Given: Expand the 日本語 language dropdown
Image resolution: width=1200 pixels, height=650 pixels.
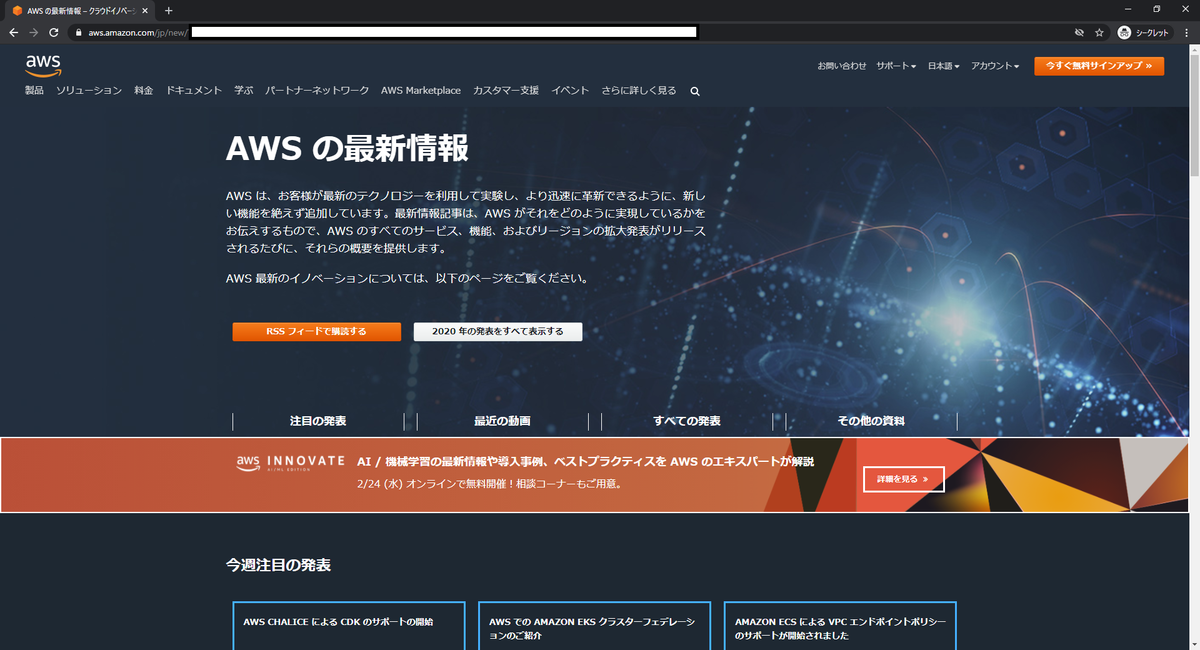Looking at the screenshot, I should [x=943, y=66].
